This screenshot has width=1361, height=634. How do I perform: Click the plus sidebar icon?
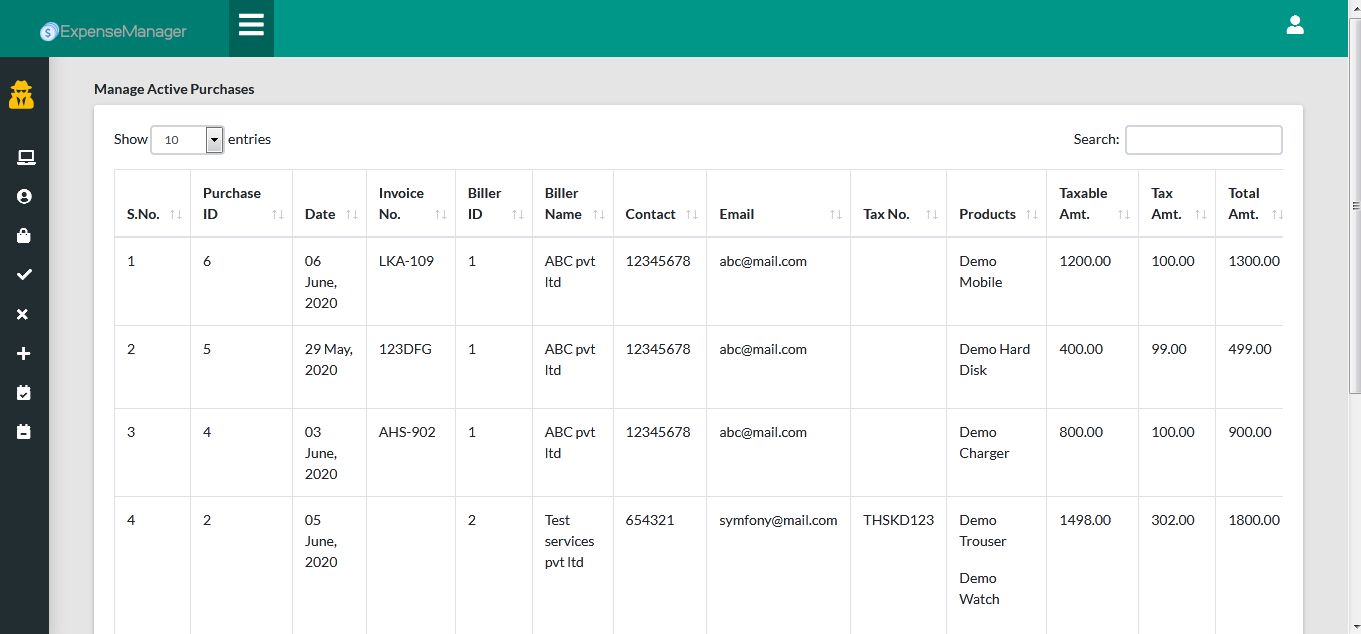24,354
